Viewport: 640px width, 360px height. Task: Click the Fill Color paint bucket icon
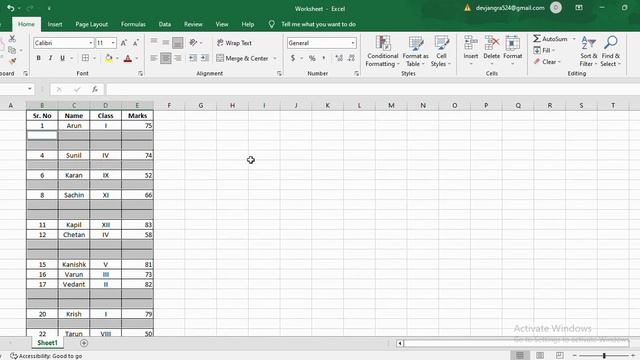109,58
